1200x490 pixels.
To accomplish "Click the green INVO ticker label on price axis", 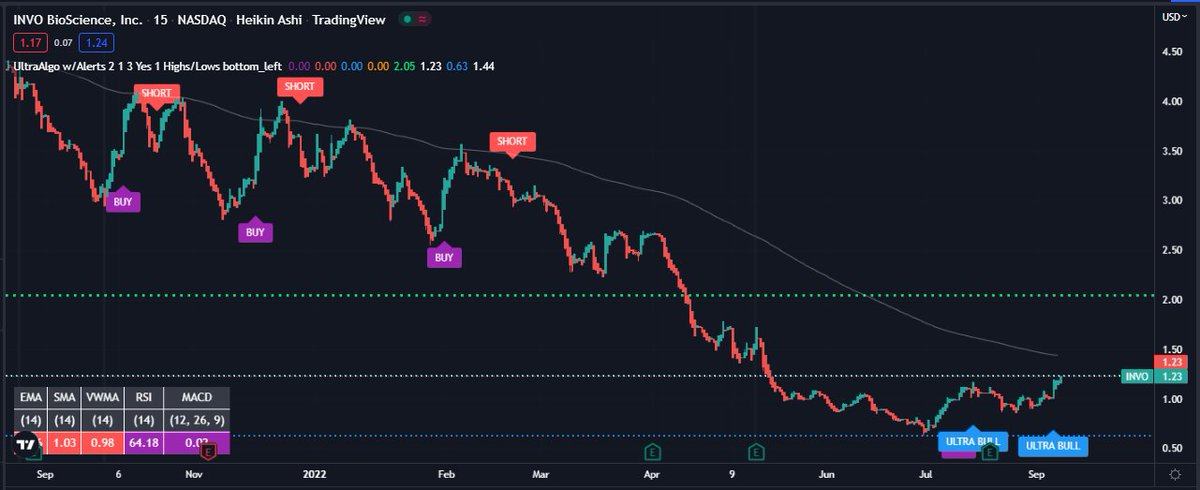I will (1136, 376).
